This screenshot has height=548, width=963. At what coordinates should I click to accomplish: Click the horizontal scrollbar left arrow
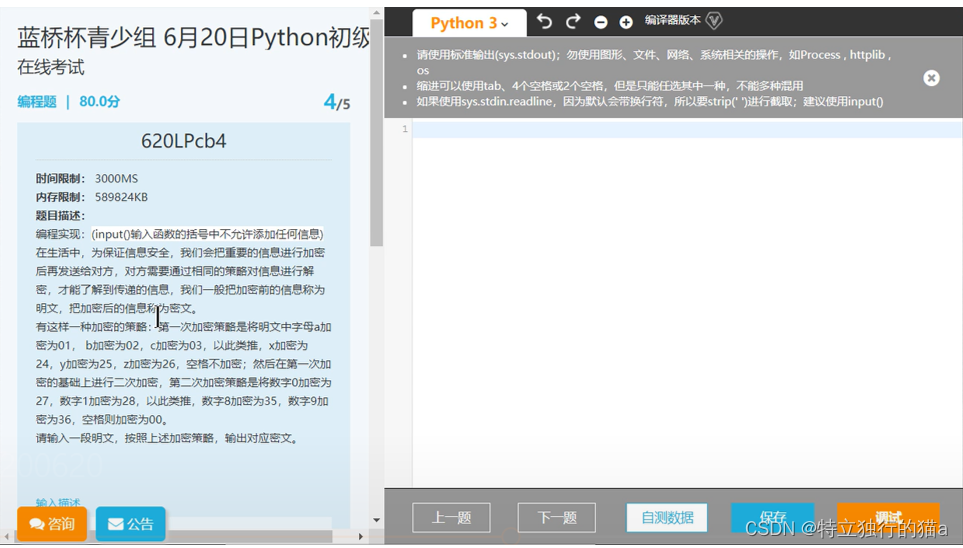pyautogui.click(x=6, y=536)
